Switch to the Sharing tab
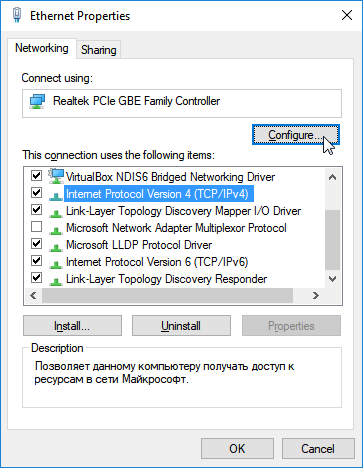363x468 pixels. [x=99, y=50]
